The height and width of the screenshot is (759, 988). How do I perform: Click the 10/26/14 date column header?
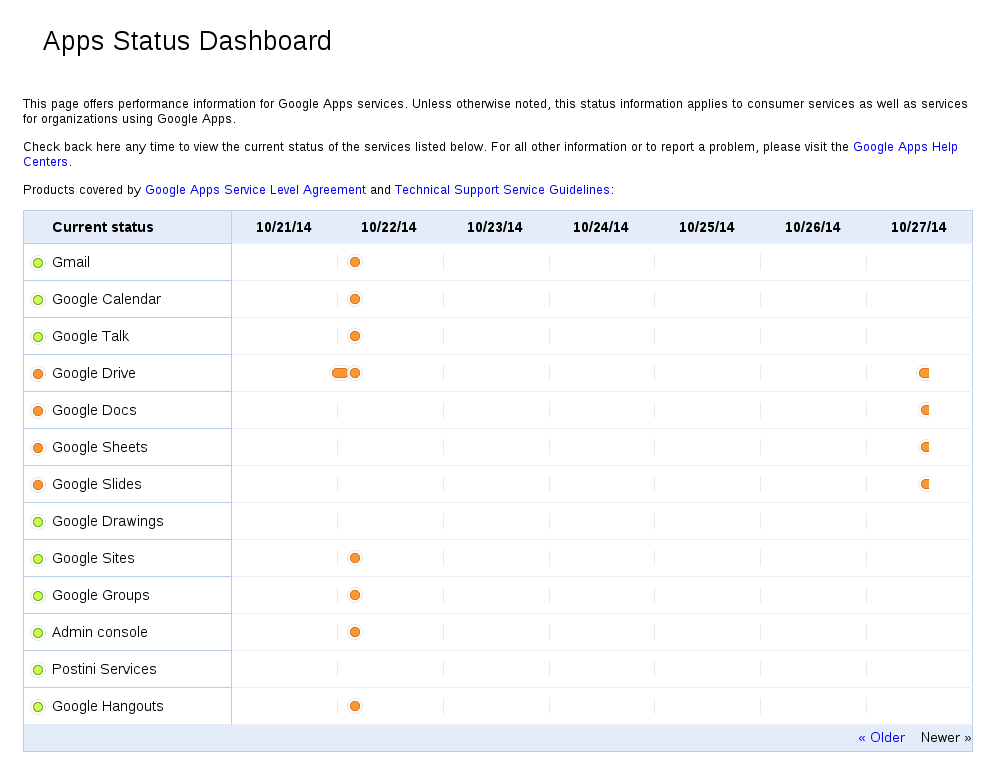point(812,227)
